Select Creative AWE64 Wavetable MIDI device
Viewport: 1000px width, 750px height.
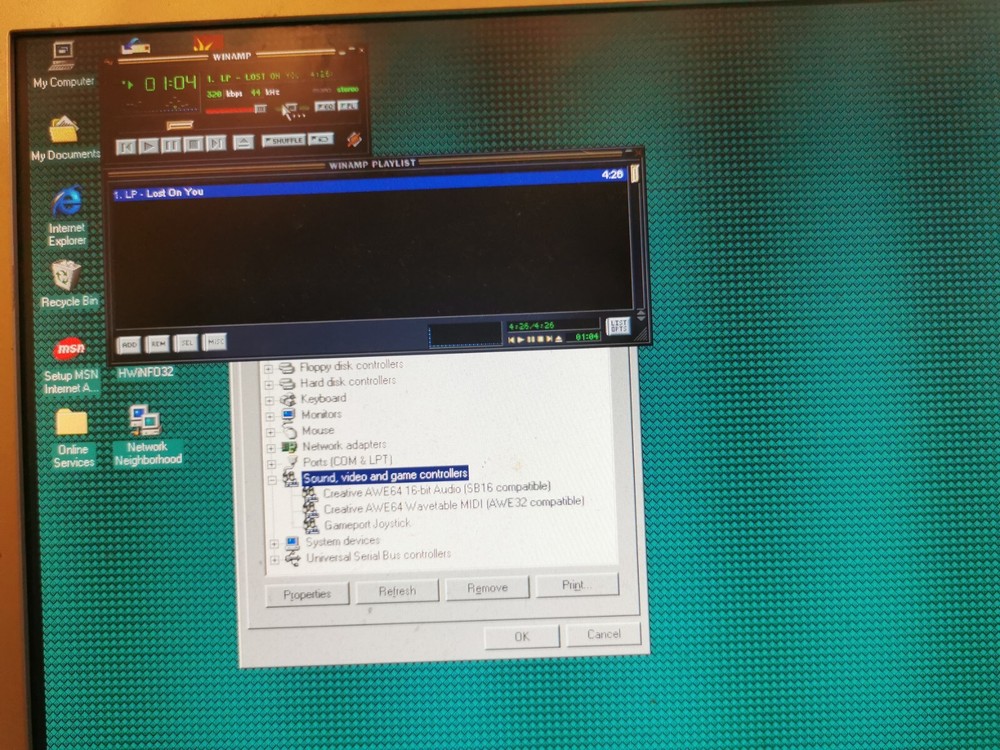pyautogui.click(x=453, y=505)
